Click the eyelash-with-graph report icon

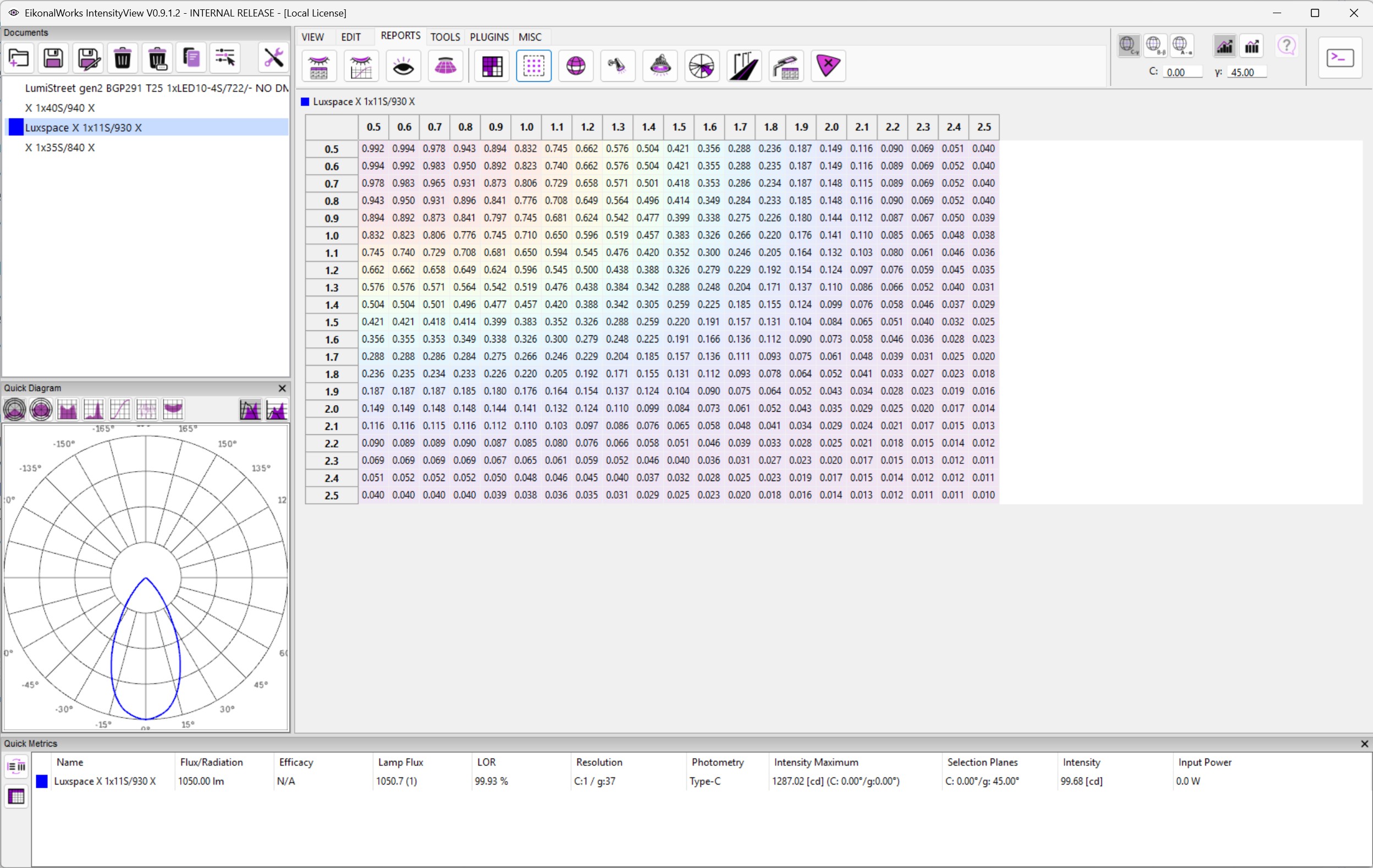pos(361,66)
